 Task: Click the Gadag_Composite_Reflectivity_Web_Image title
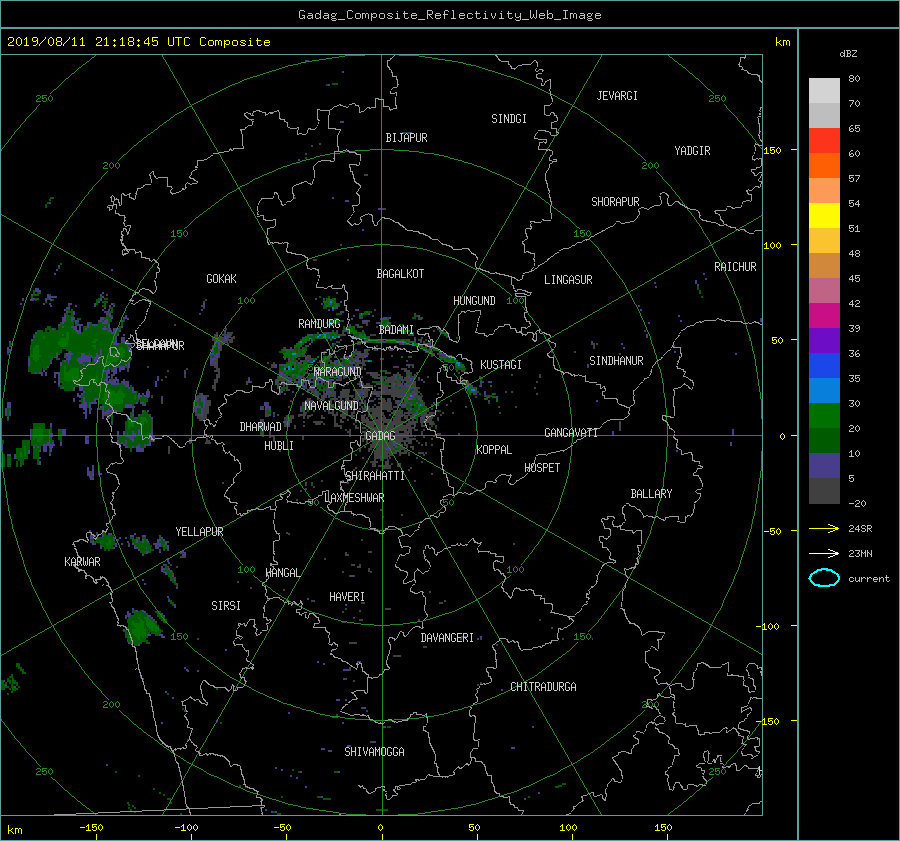pyautogui.click(x=449, y=15)
